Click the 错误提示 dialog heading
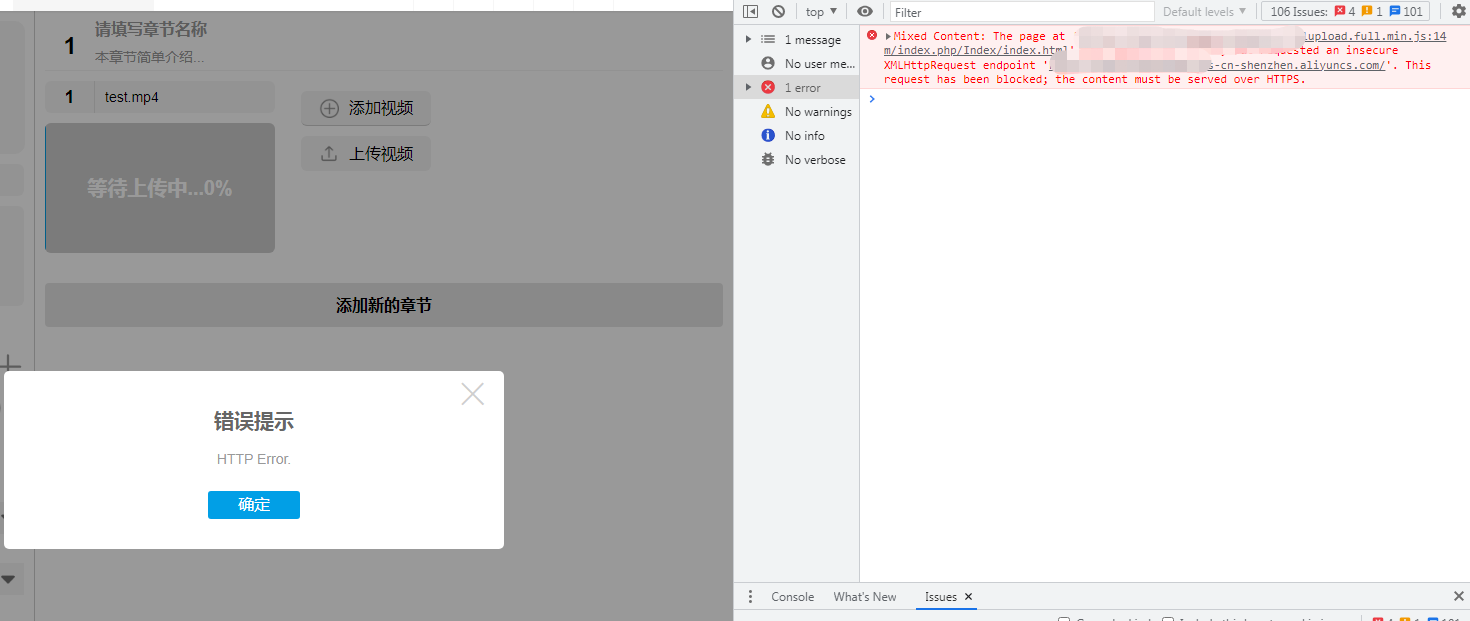This screenshot has height=621, width=1470. 254,421
